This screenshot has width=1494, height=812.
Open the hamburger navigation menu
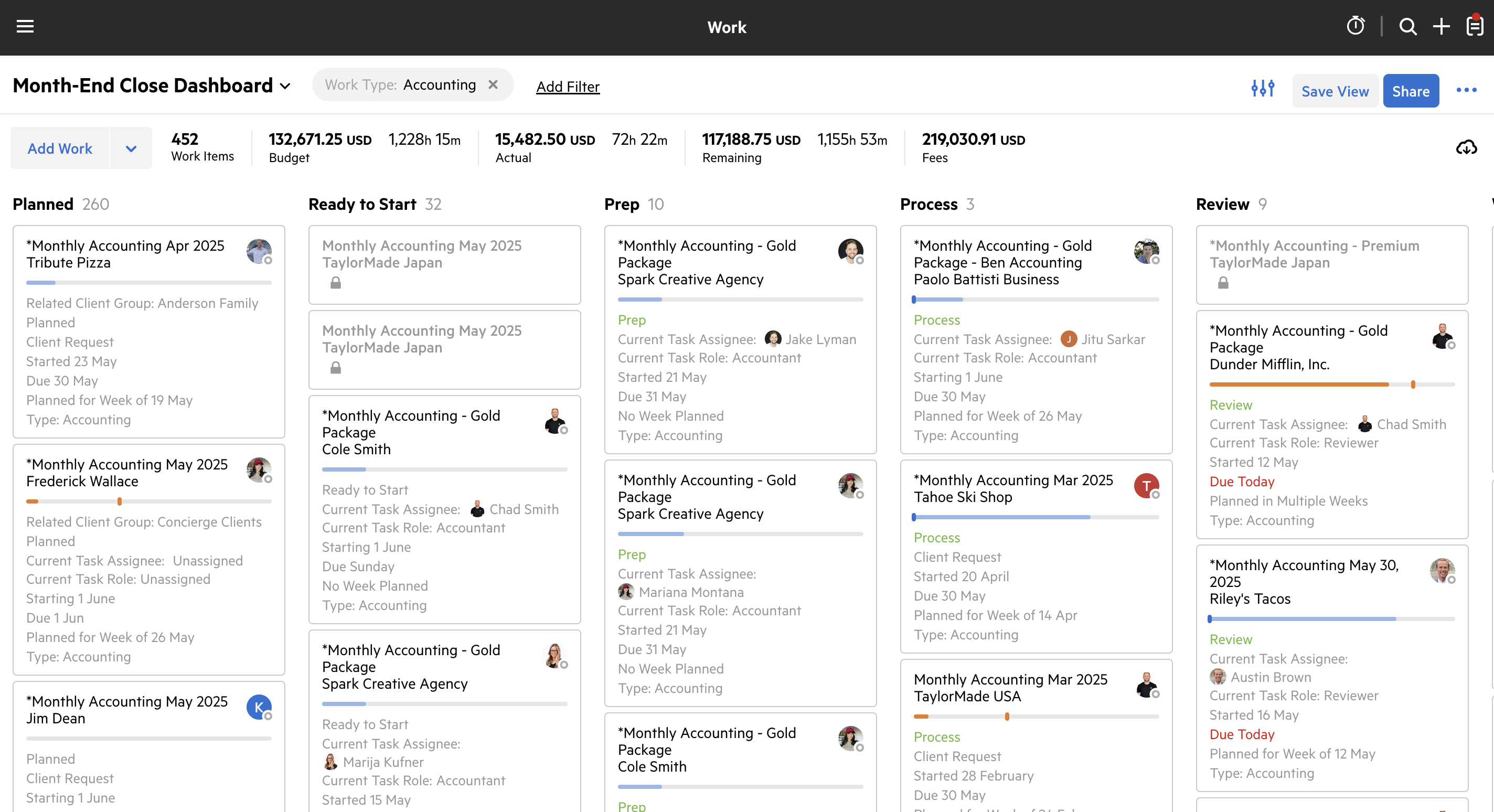25,27
